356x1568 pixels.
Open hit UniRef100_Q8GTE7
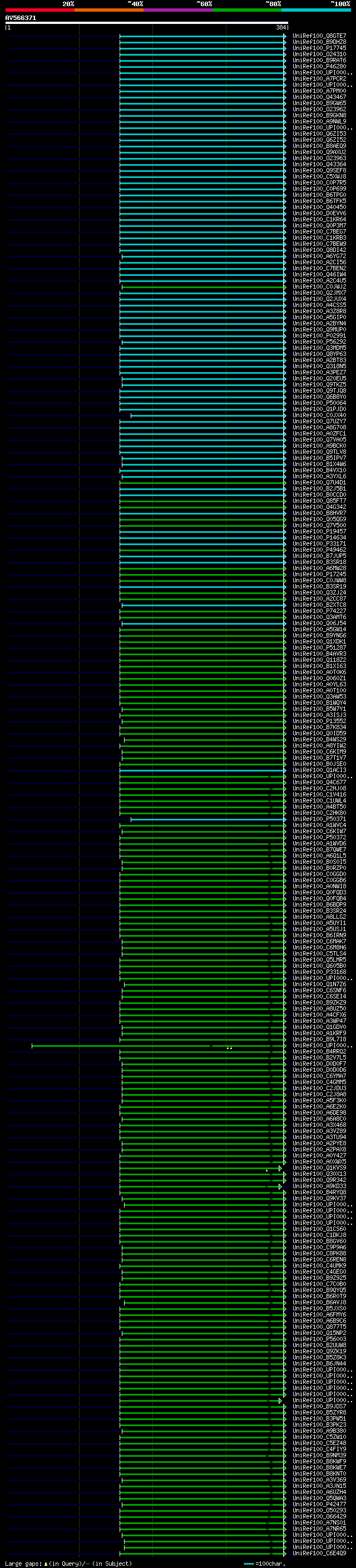pos(319,36)
